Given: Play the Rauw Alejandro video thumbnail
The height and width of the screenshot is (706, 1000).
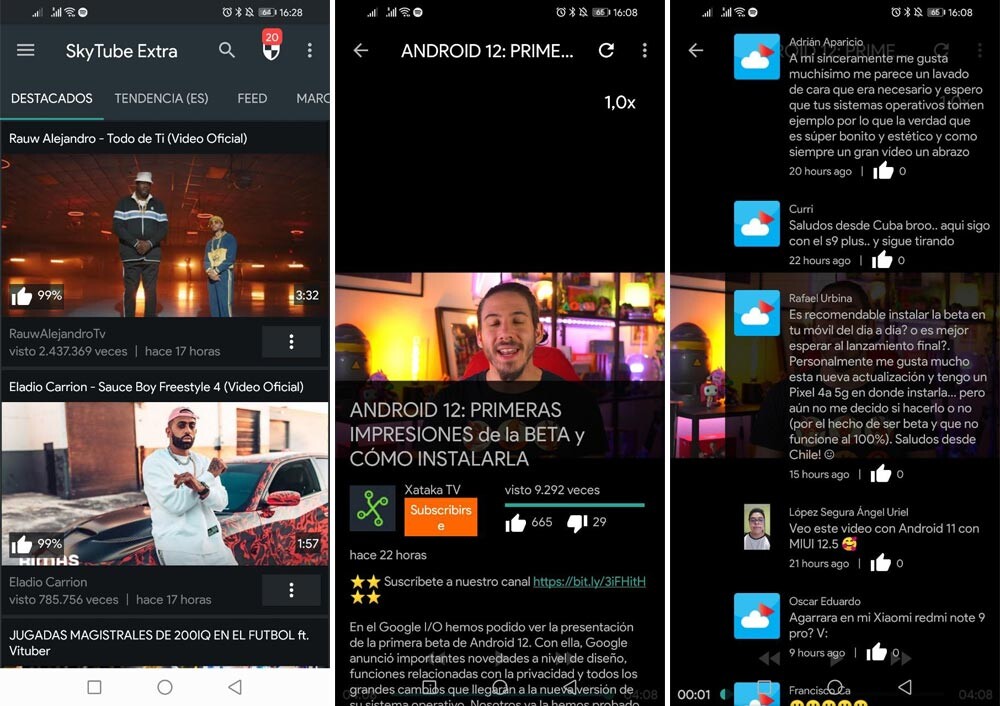Looking at the screenshot, I should pyautogui.click(x=165, y=235).
